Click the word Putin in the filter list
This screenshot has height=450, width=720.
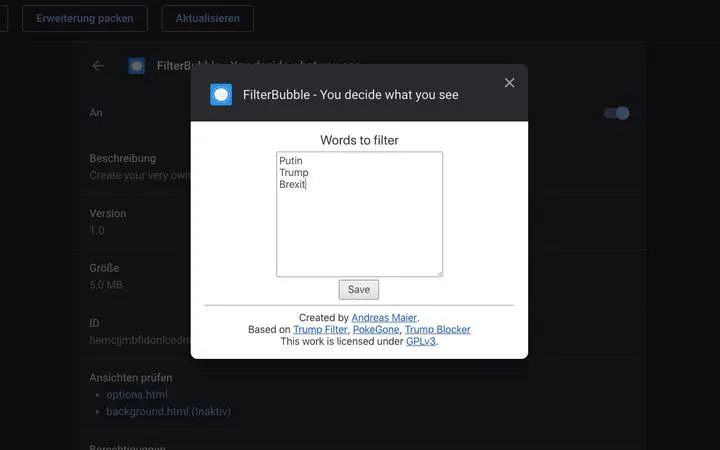click(291, 161)
